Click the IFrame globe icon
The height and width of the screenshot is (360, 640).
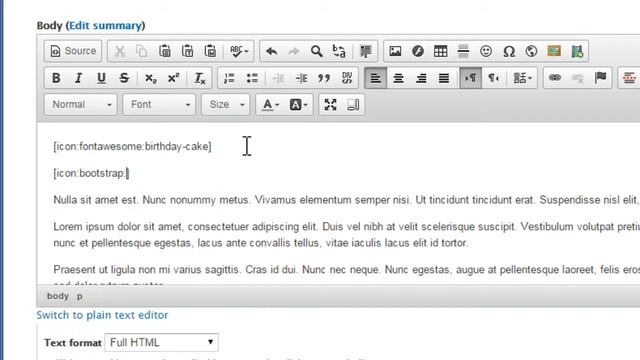(x=531, y=51)
